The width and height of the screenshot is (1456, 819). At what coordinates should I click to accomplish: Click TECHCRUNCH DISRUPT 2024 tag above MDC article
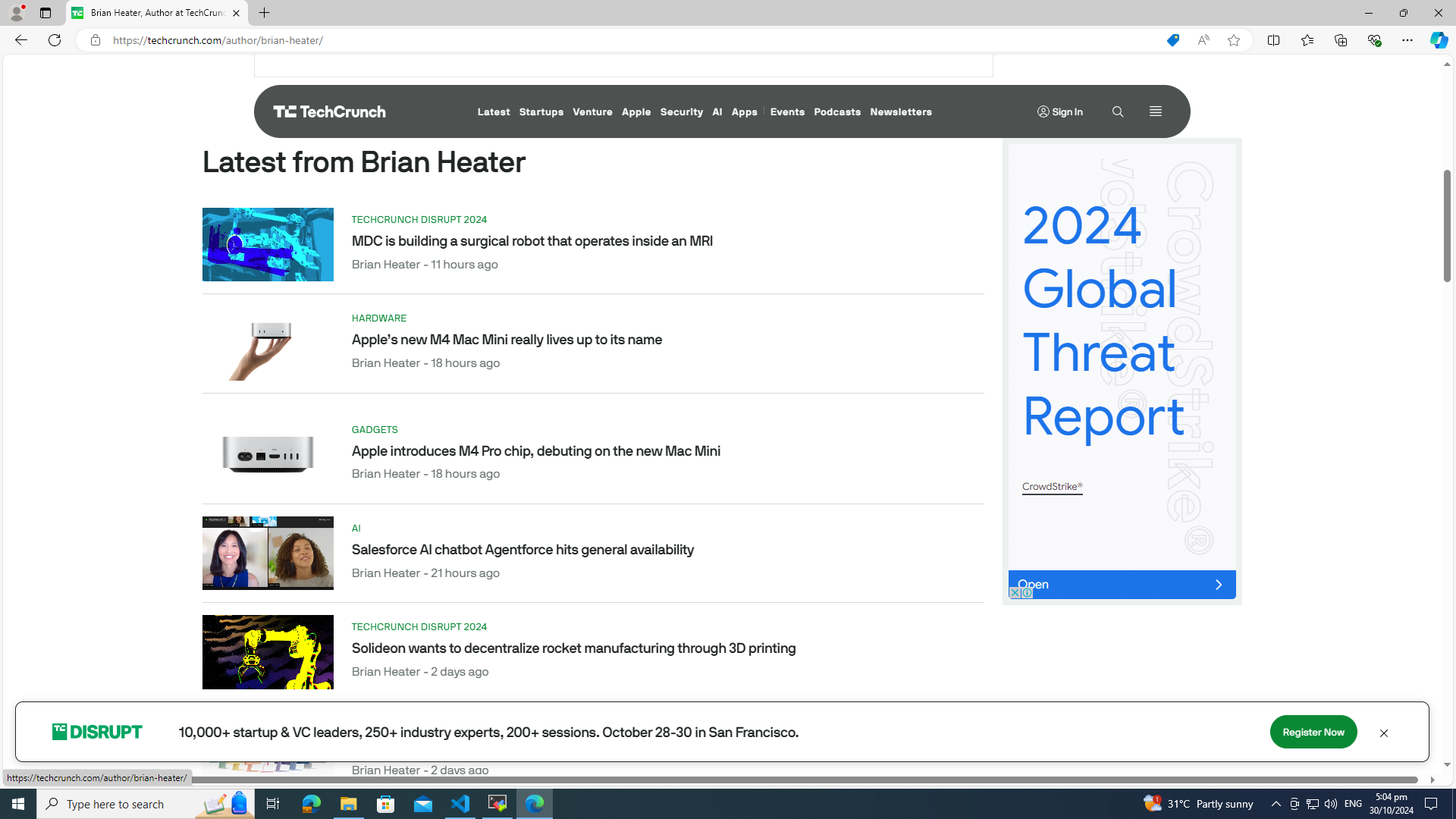[419, 220]
